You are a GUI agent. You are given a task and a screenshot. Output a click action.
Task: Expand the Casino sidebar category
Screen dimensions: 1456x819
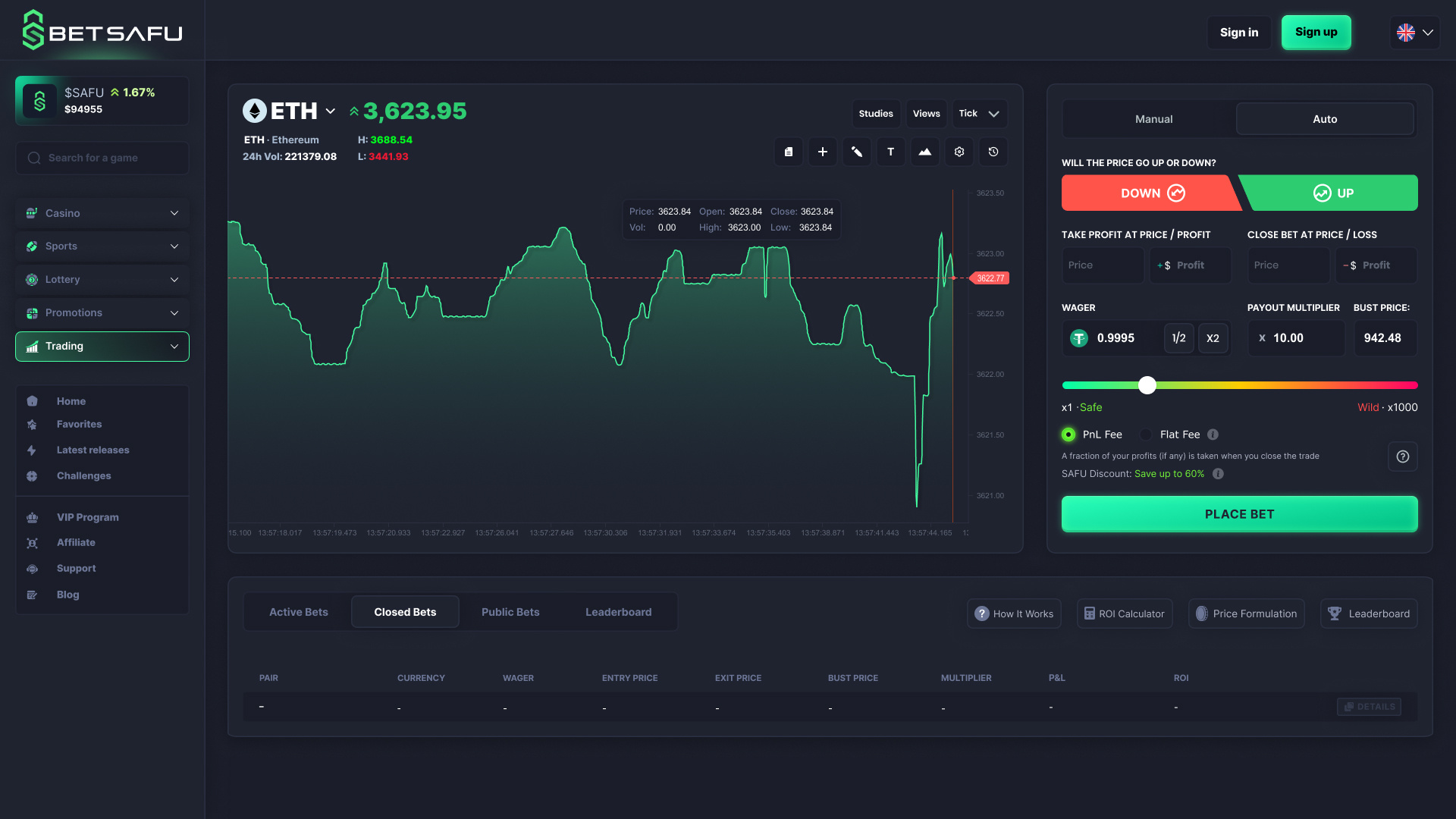tap(102, 213)
